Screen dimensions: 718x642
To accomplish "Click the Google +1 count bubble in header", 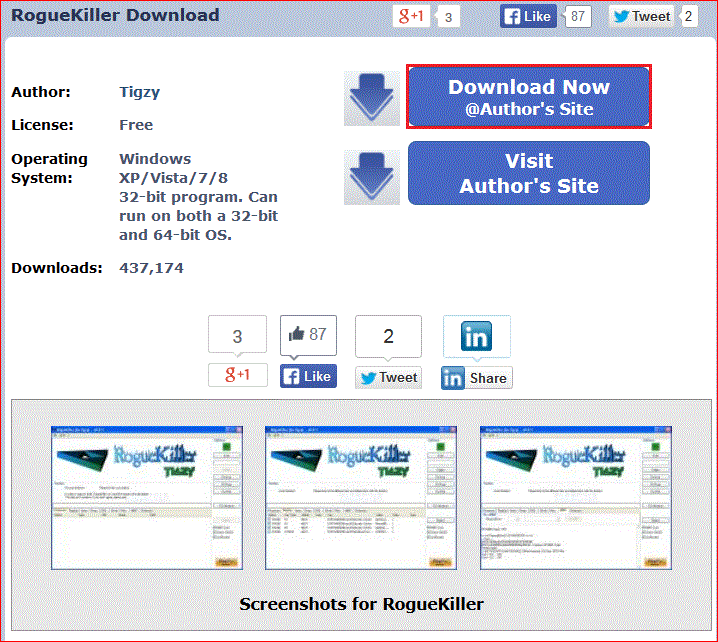I will [x=448, y=17].
